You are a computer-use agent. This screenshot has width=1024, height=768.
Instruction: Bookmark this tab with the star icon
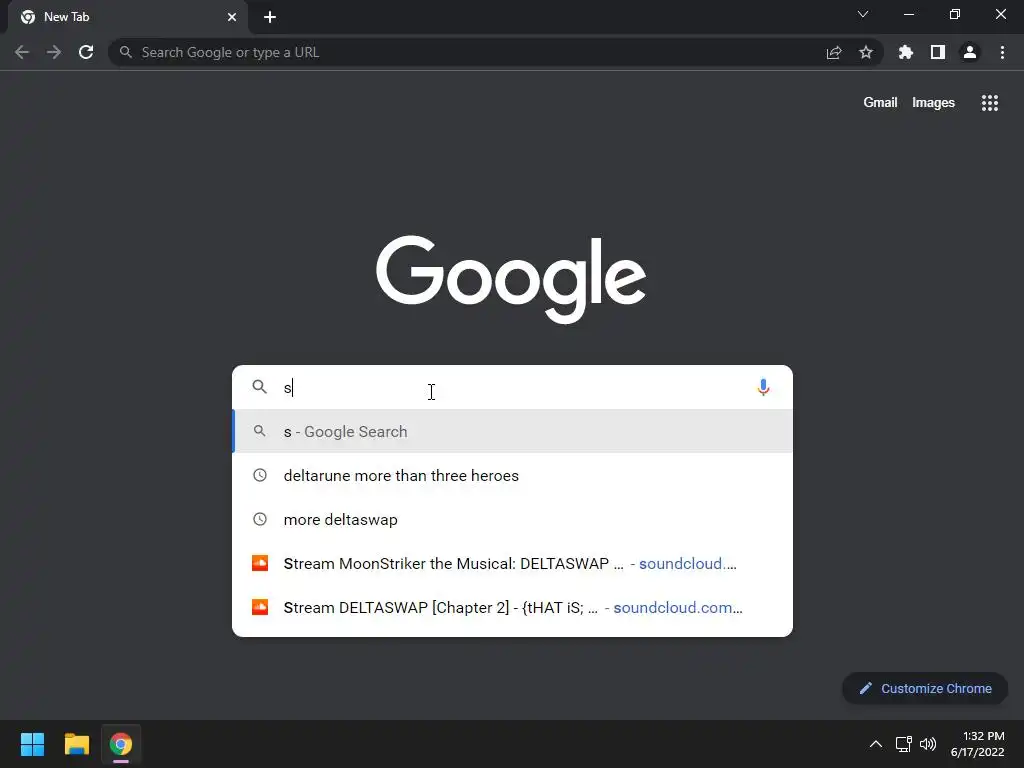(x=866, y=52)
